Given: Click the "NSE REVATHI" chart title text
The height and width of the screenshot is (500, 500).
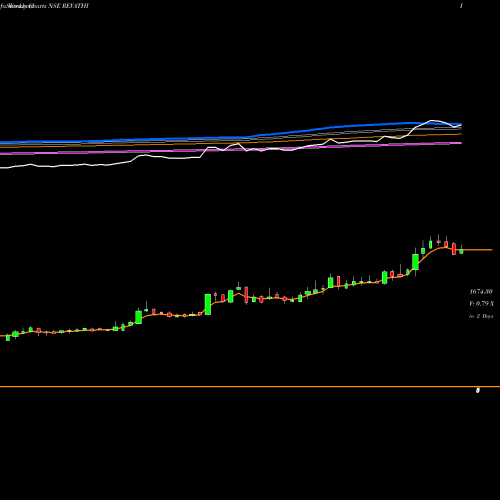Looking at the screenshot, I should click(x=69, y=6).
